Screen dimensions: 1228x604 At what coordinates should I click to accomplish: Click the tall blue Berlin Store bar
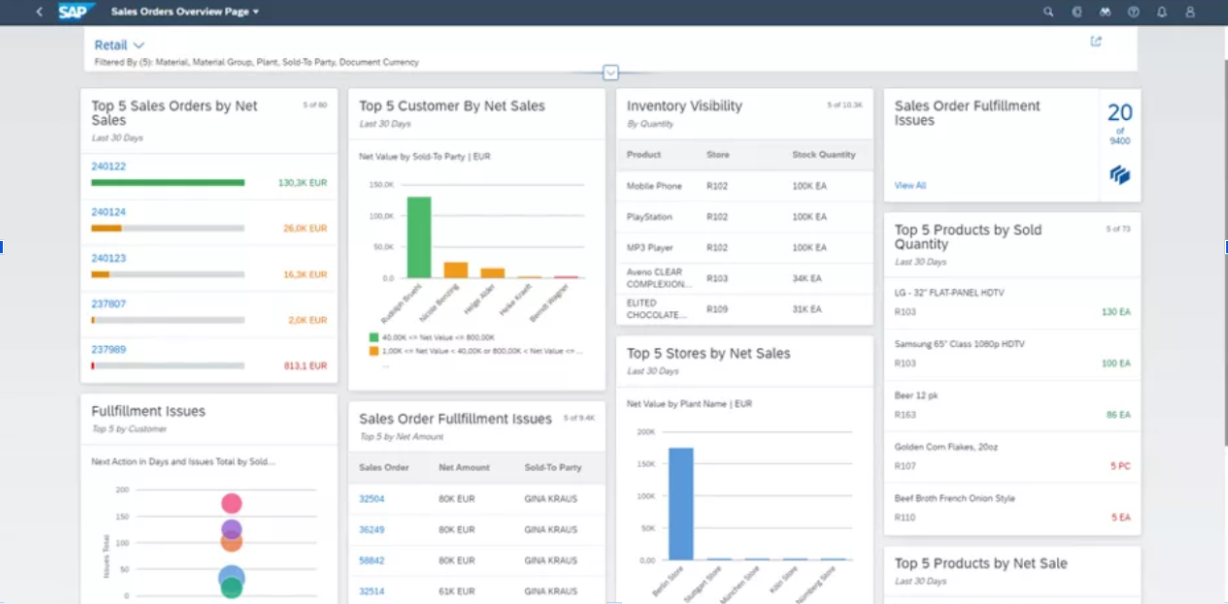click(x=681, y=503)
